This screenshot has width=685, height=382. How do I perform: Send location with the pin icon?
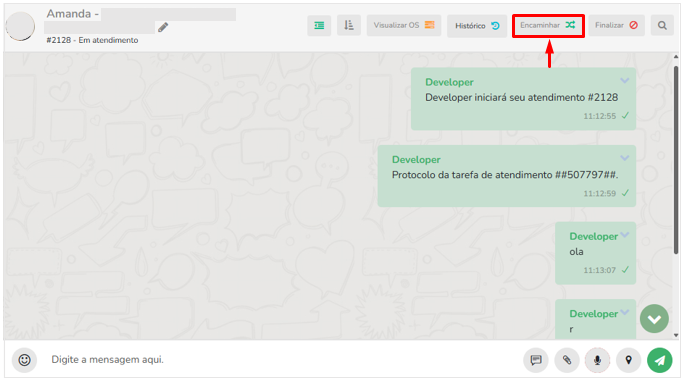[628, 360]
